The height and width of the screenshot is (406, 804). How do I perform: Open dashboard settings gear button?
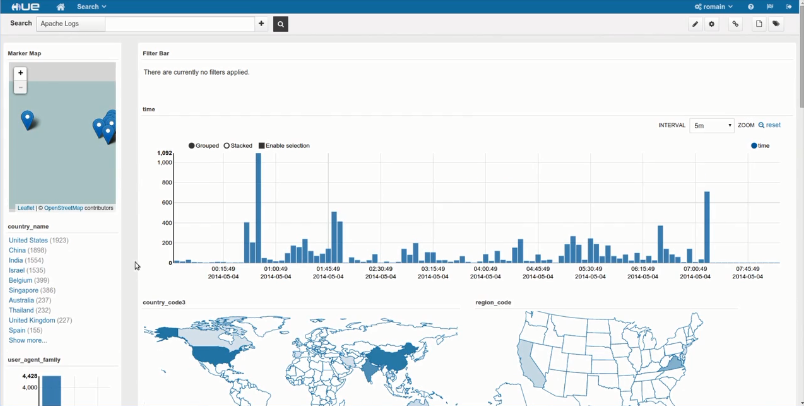coord(712,24)
